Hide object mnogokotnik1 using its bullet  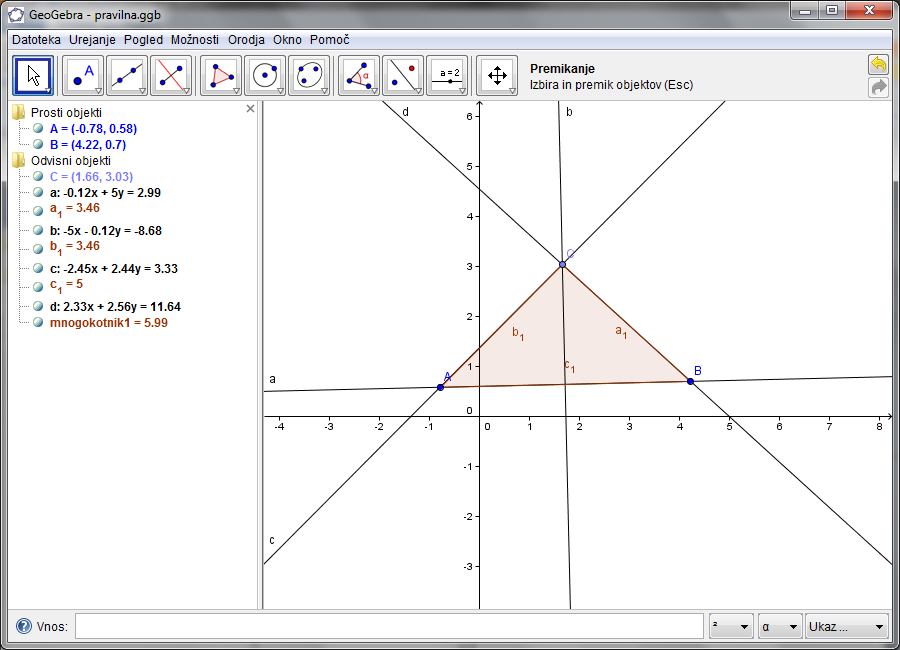[38, 323]
